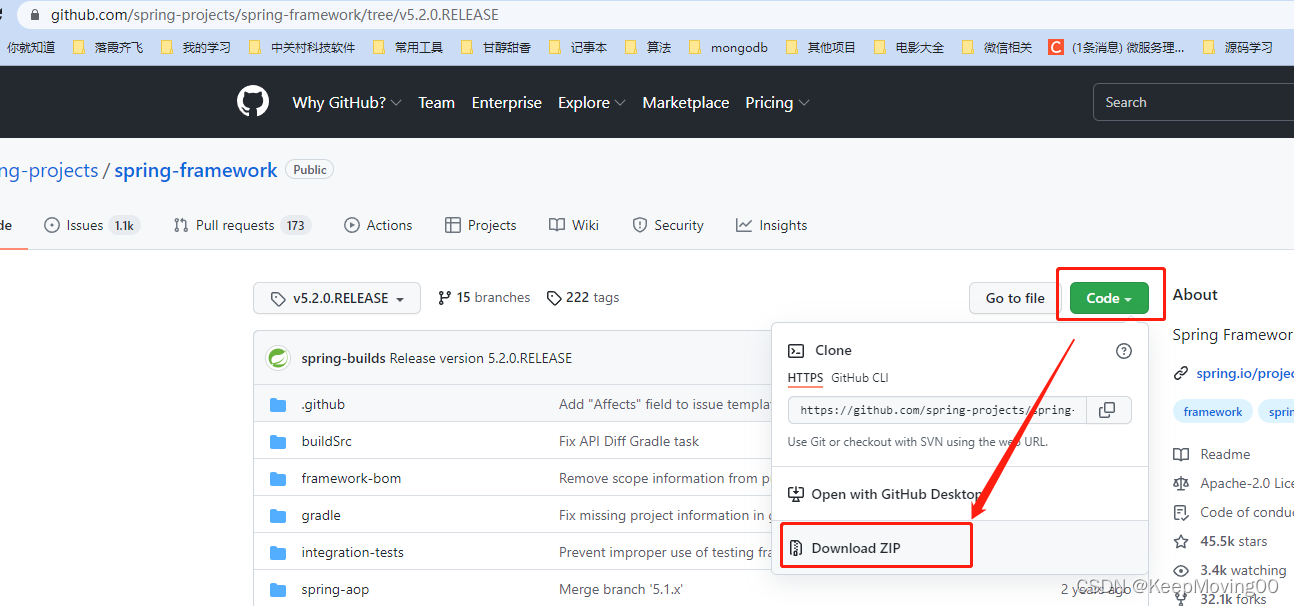1294x606 pixels.
Task: Click the framework topic tag
Action: [x=1213, y=411]
